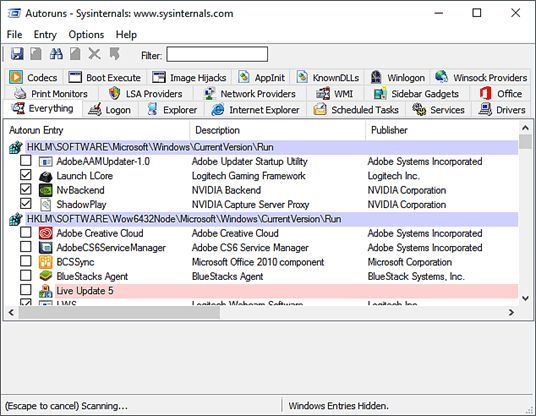Uncheck the ShadowPlay autorun entry

(26, 203)
